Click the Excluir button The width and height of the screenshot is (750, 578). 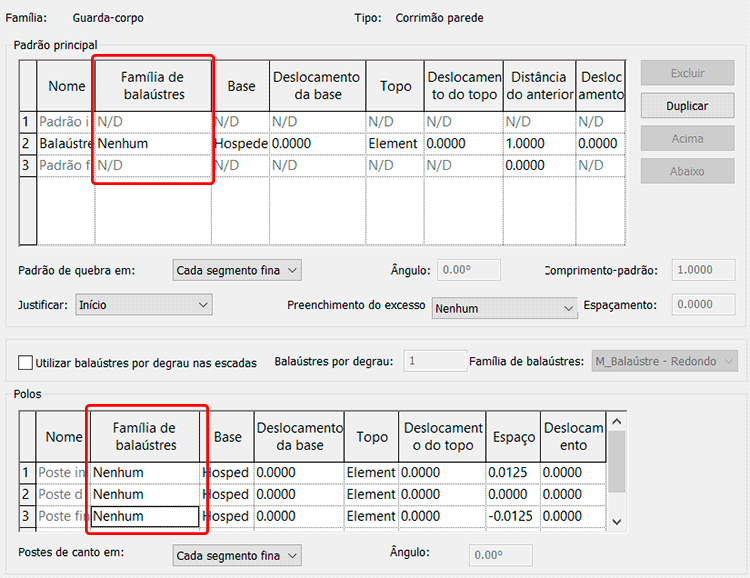[x=687, y=73]
